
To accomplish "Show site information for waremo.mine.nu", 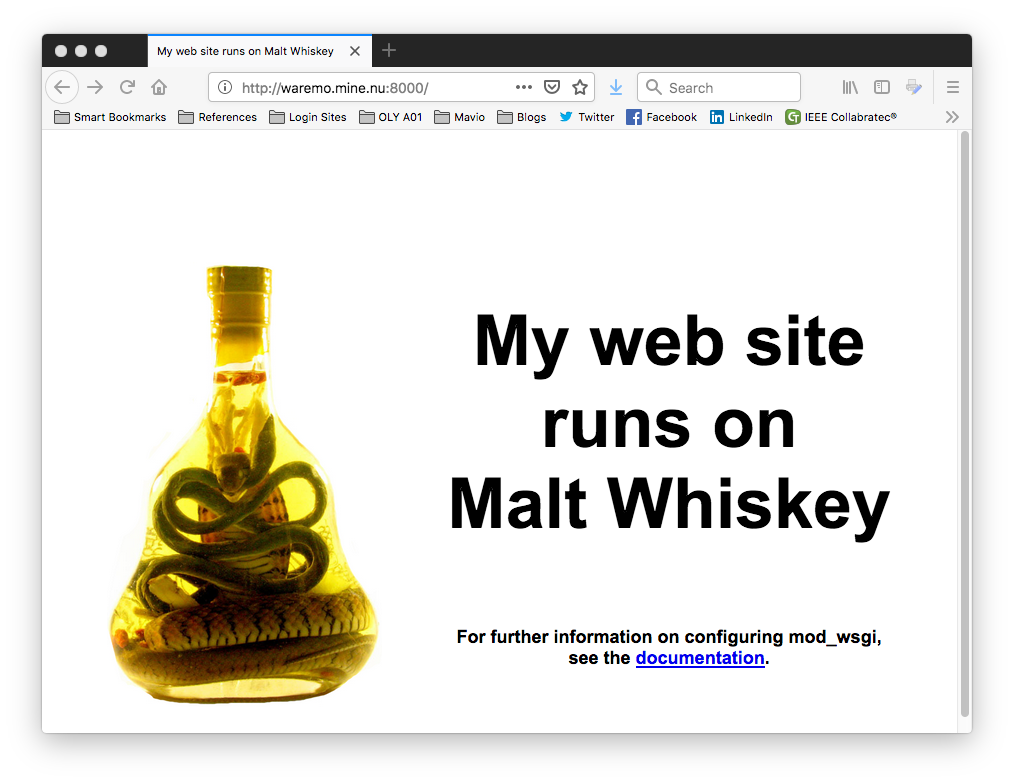I will [224, 87].
